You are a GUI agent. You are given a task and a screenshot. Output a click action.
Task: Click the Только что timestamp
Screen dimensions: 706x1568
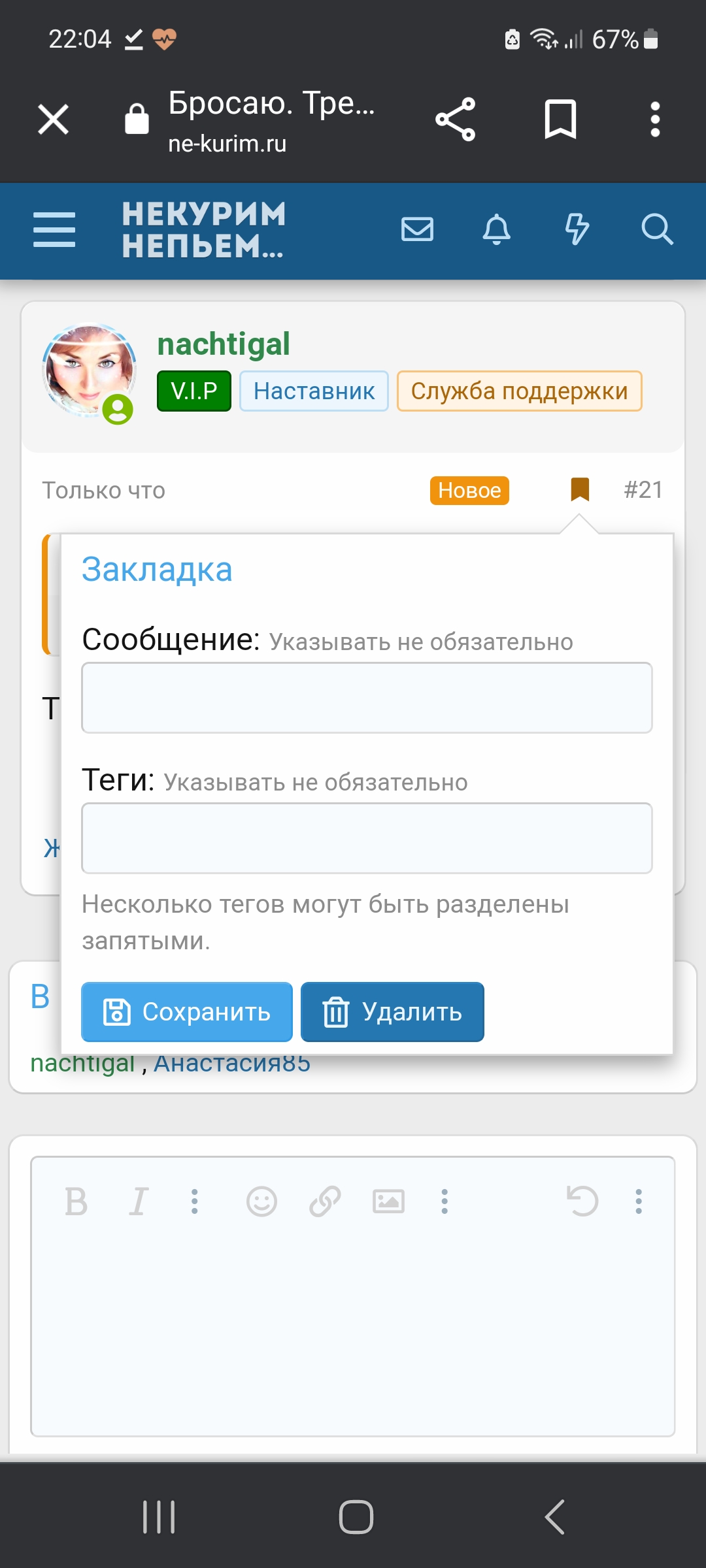tap(104, 490)
